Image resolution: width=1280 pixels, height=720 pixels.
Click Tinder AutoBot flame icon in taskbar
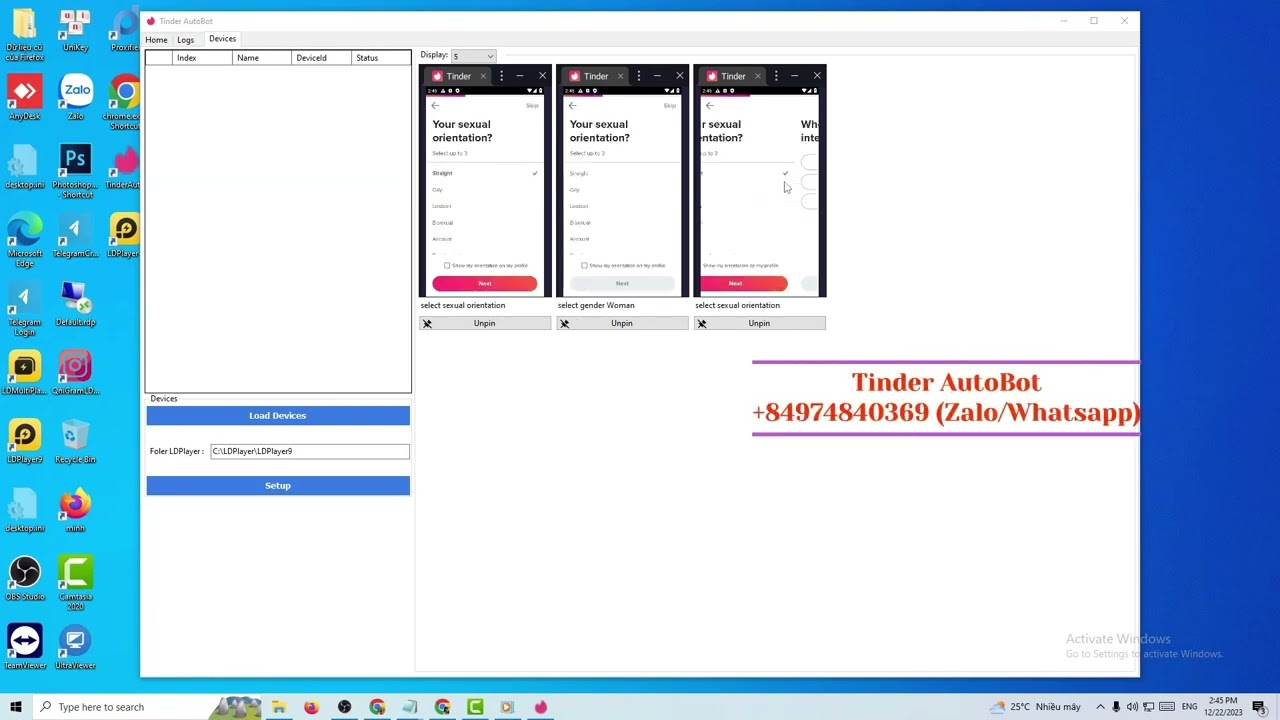click(x=541, y=707)
